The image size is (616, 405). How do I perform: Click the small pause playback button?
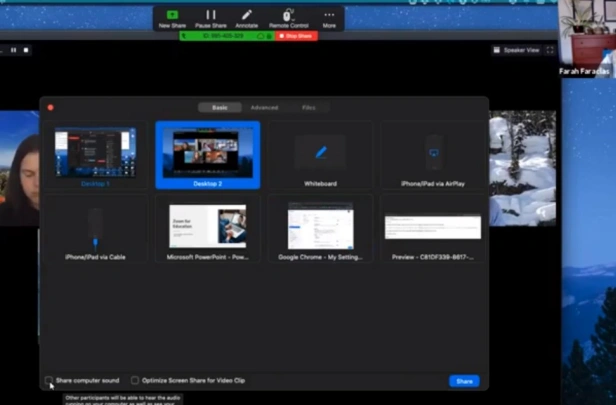pyautogui.click(x=14, y=50)
